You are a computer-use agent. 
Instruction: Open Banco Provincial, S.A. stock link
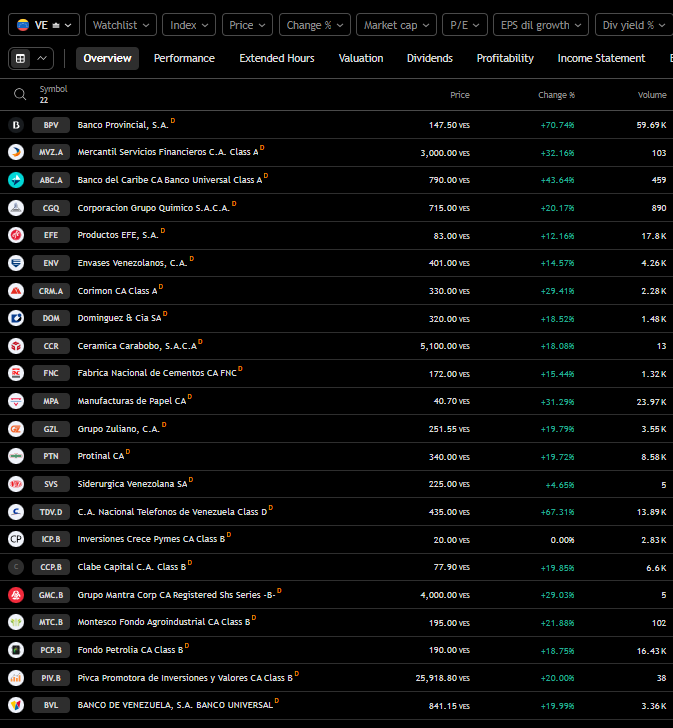(123, 125)
